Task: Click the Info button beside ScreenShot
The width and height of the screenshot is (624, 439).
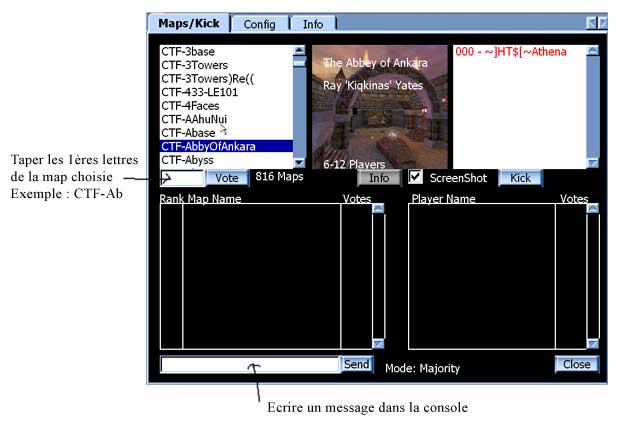Action: [379, 178]
